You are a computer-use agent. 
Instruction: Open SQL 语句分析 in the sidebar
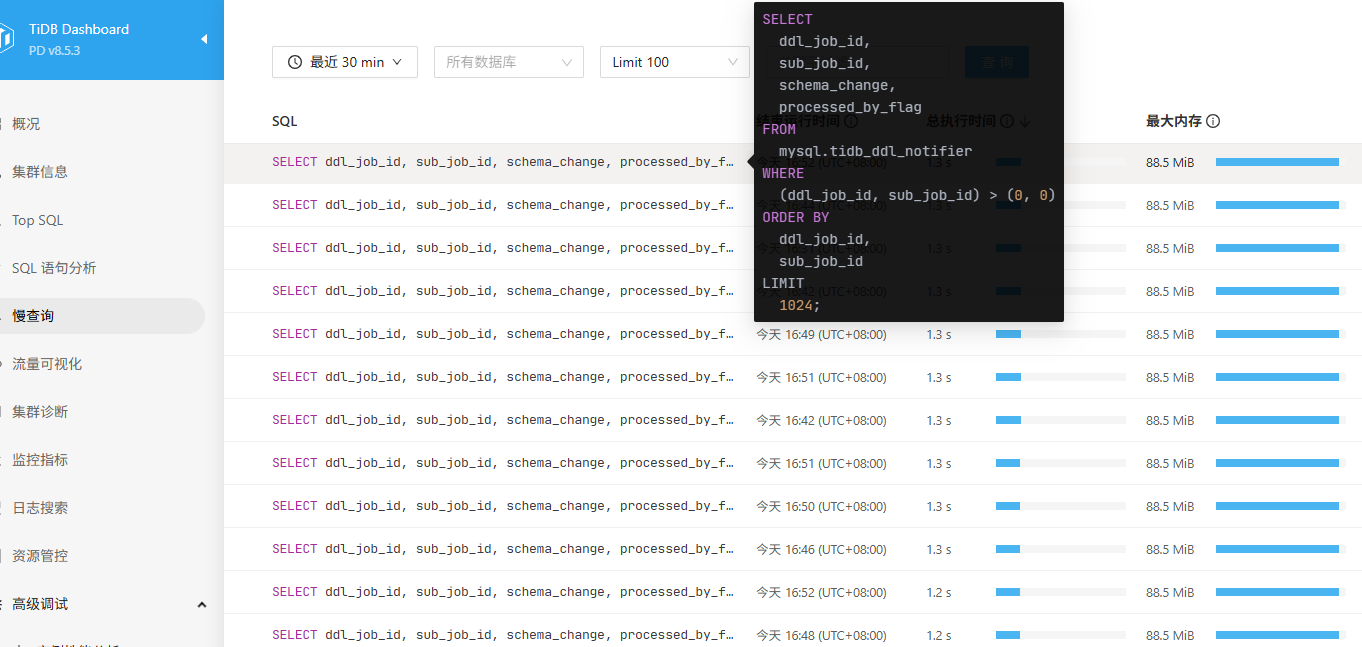pos(54,268)
